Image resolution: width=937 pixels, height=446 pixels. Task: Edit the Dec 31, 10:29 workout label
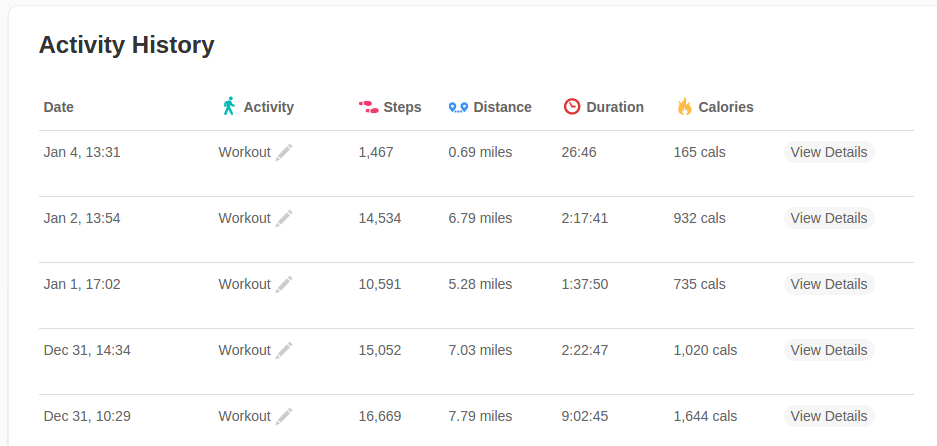click(284, 416)
